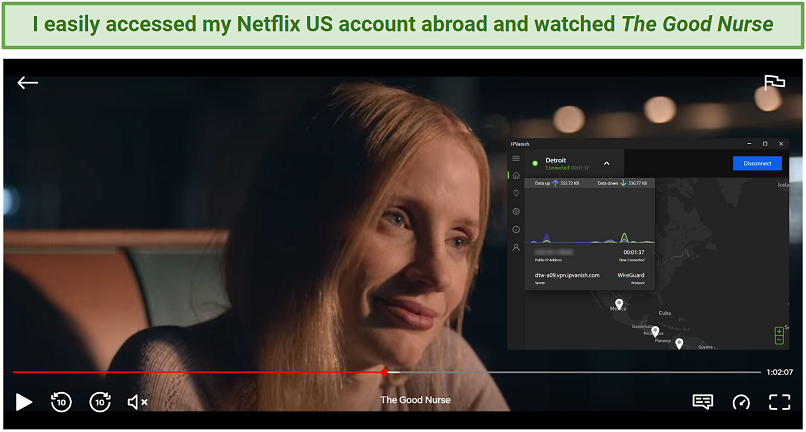Rewind 10 seconds

point(61,402)
